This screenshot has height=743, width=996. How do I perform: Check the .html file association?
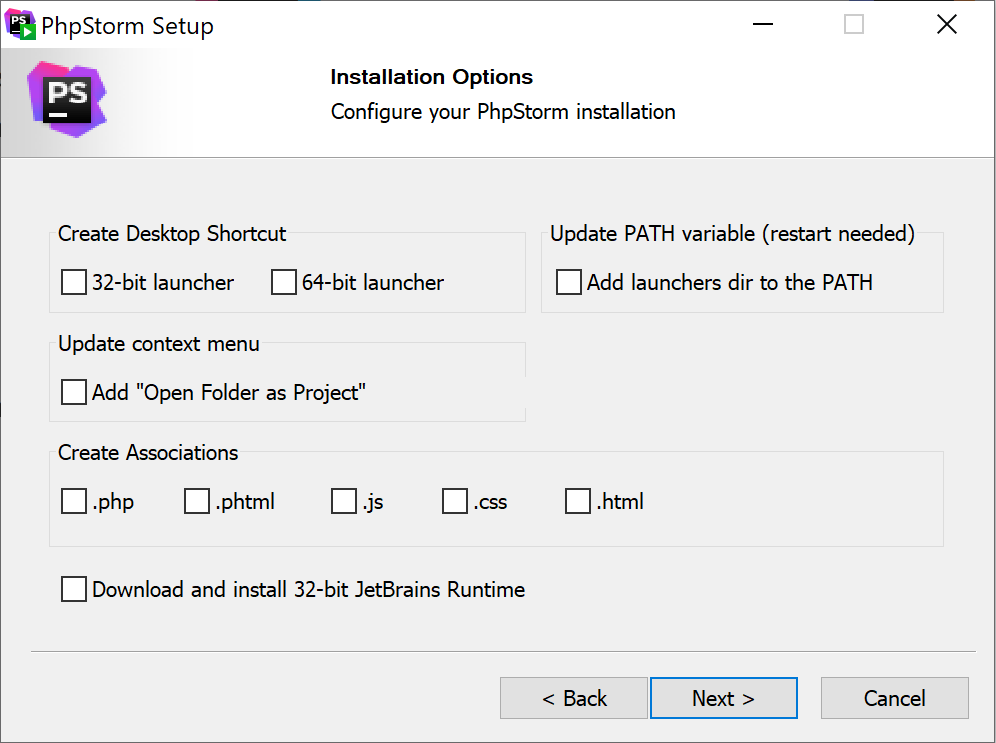pyautogui.click(x=577, y=501)
